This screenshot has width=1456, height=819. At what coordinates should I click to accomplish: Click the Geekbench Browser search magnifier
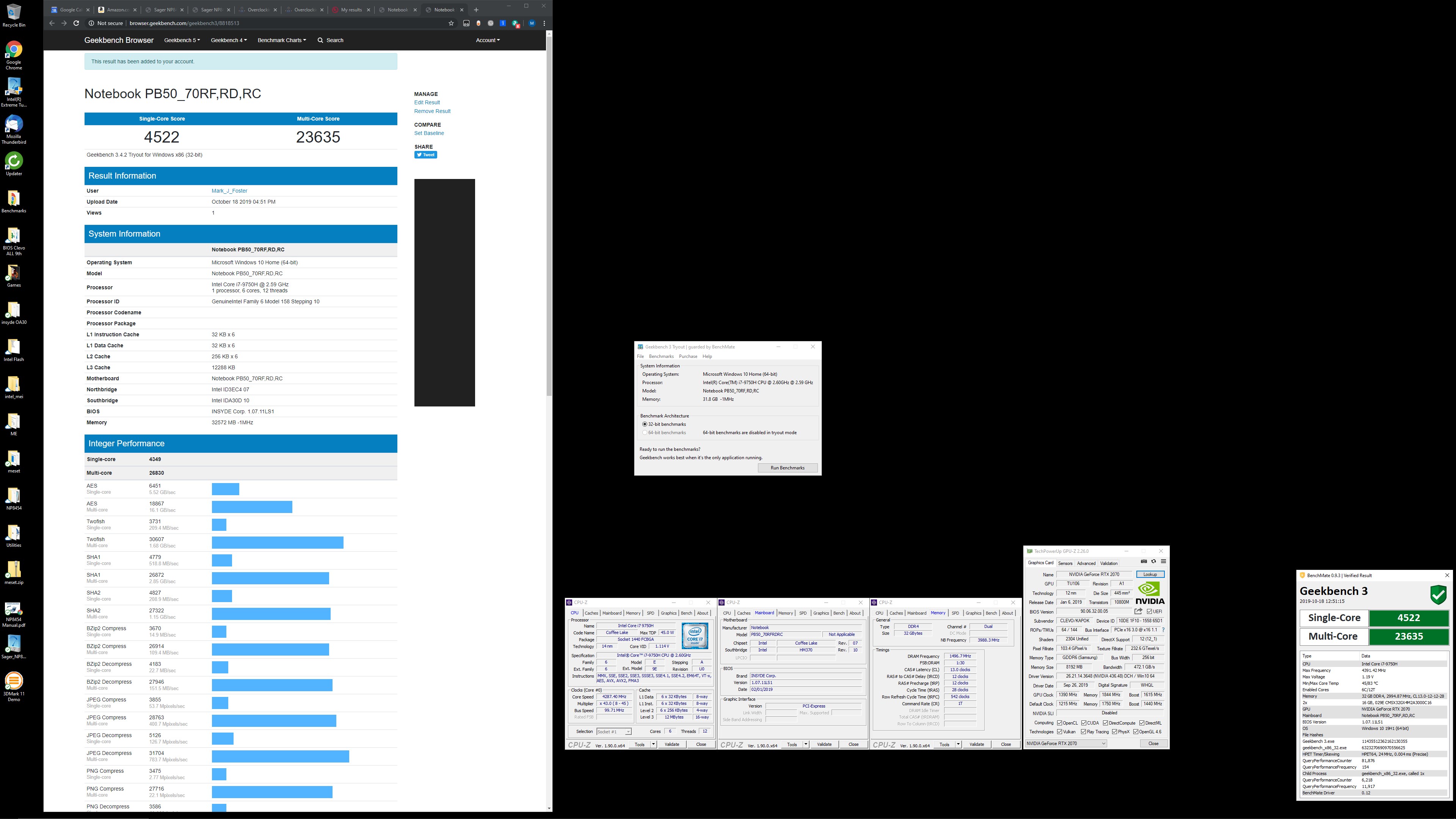click(x=320, y=40)
